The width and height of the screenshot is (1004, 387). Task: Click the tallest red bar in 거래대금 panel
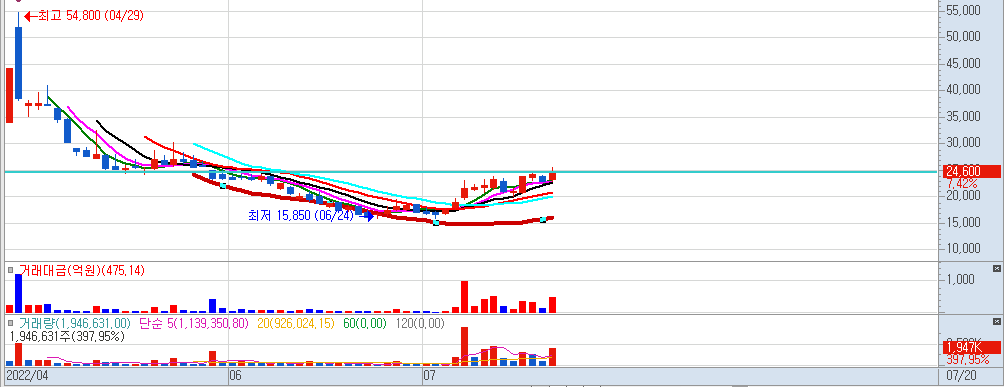pos(464,297)
